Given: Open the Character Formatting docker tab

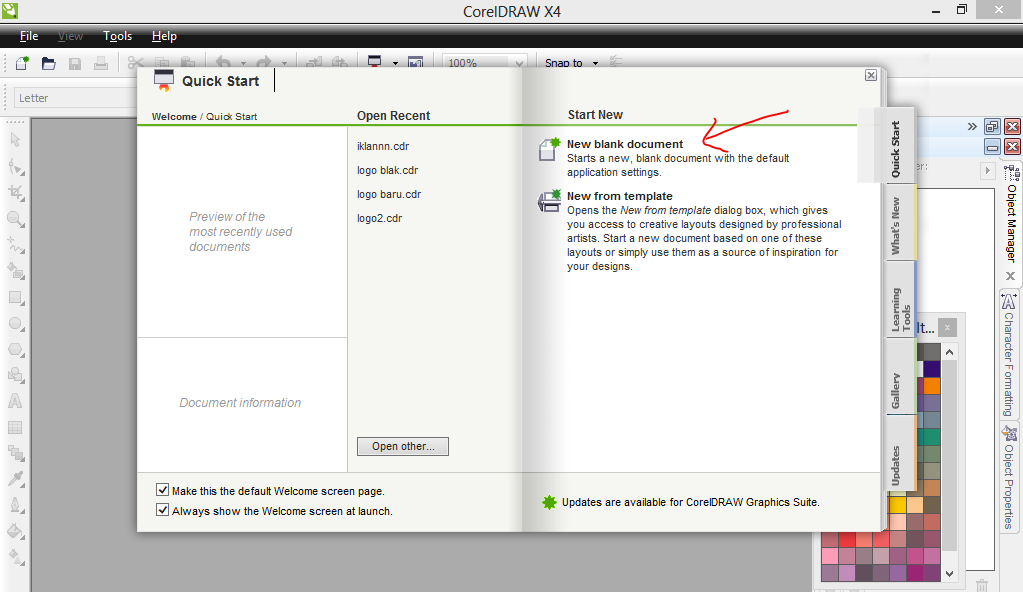Looking at the screenshot, I should click(x=1009, y=355).
